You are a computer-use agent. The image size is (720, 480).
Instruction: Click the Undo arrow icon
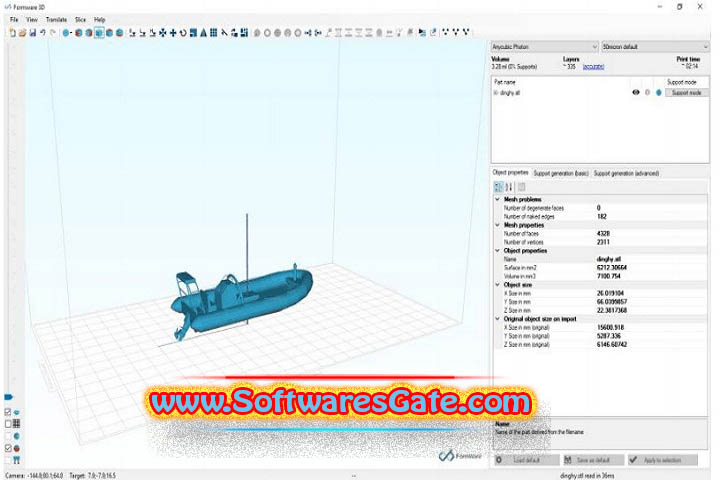43,33
